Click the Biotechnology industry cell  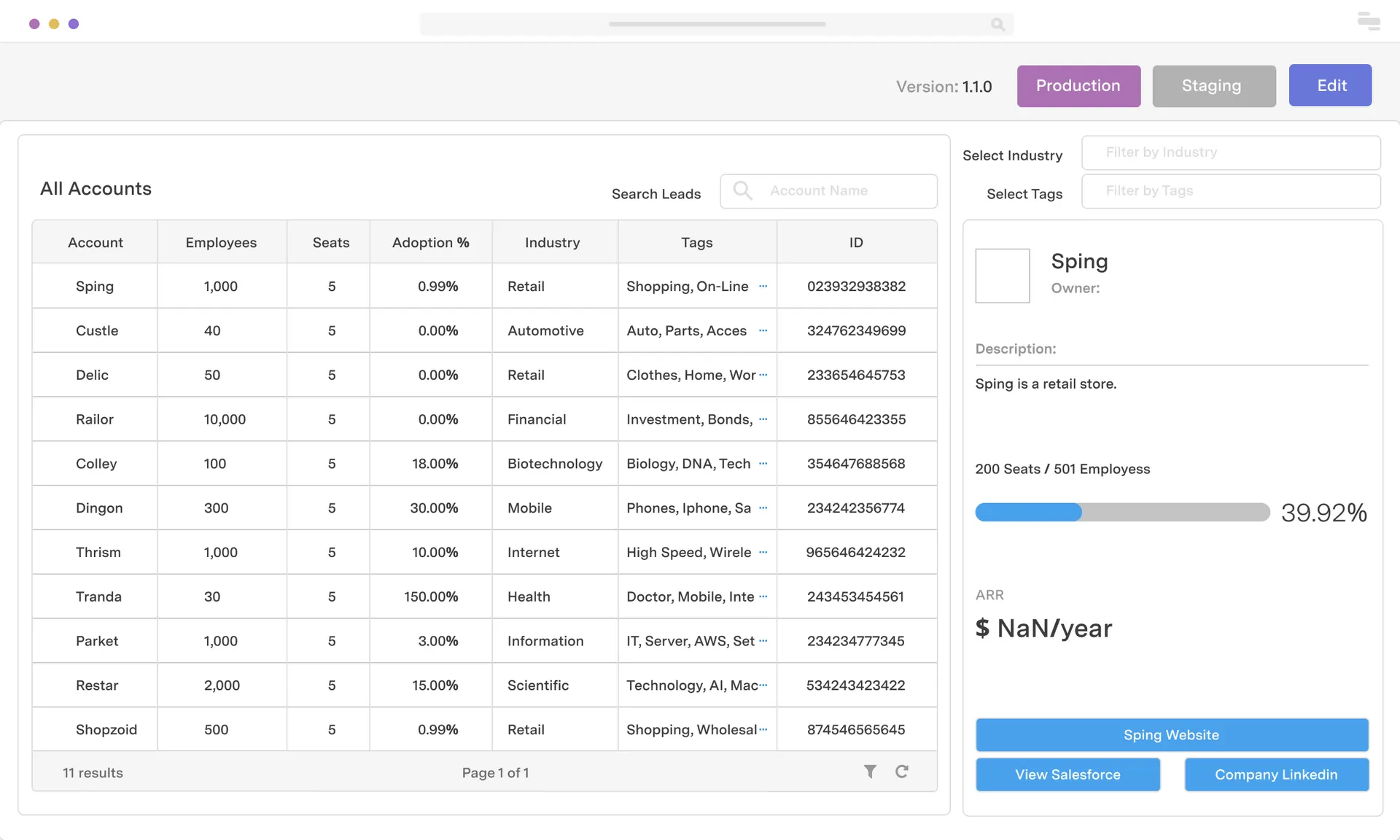555,464
